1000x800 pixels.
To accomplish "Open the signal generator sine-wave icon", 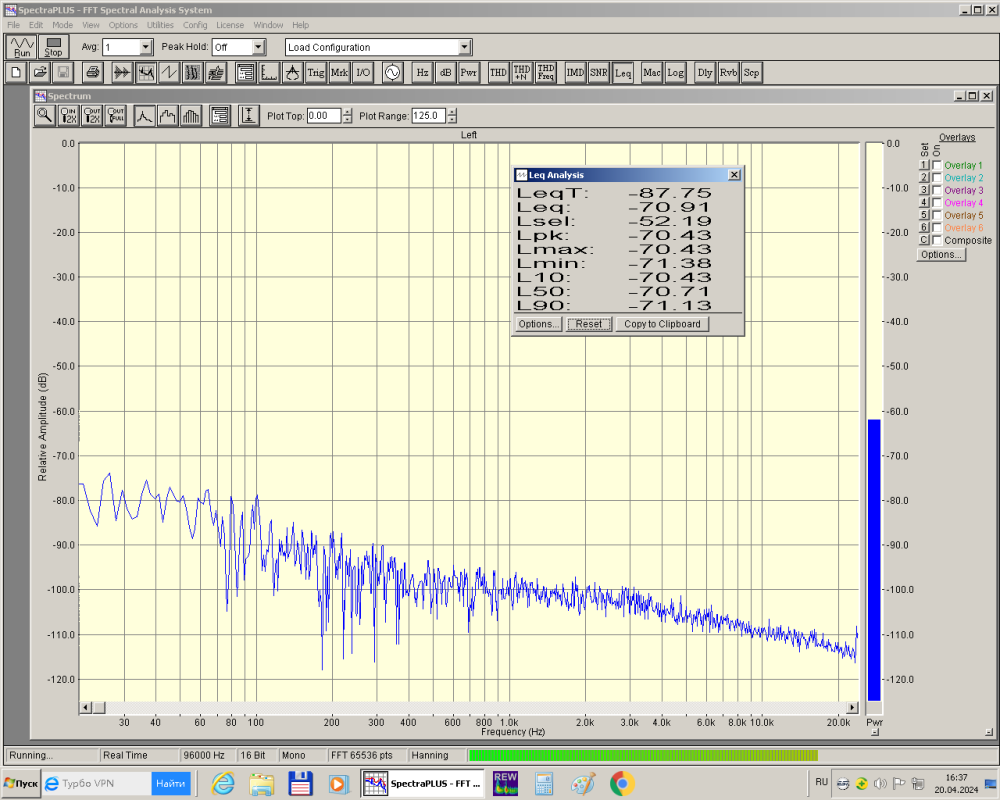I will click(x=391, y=72).
